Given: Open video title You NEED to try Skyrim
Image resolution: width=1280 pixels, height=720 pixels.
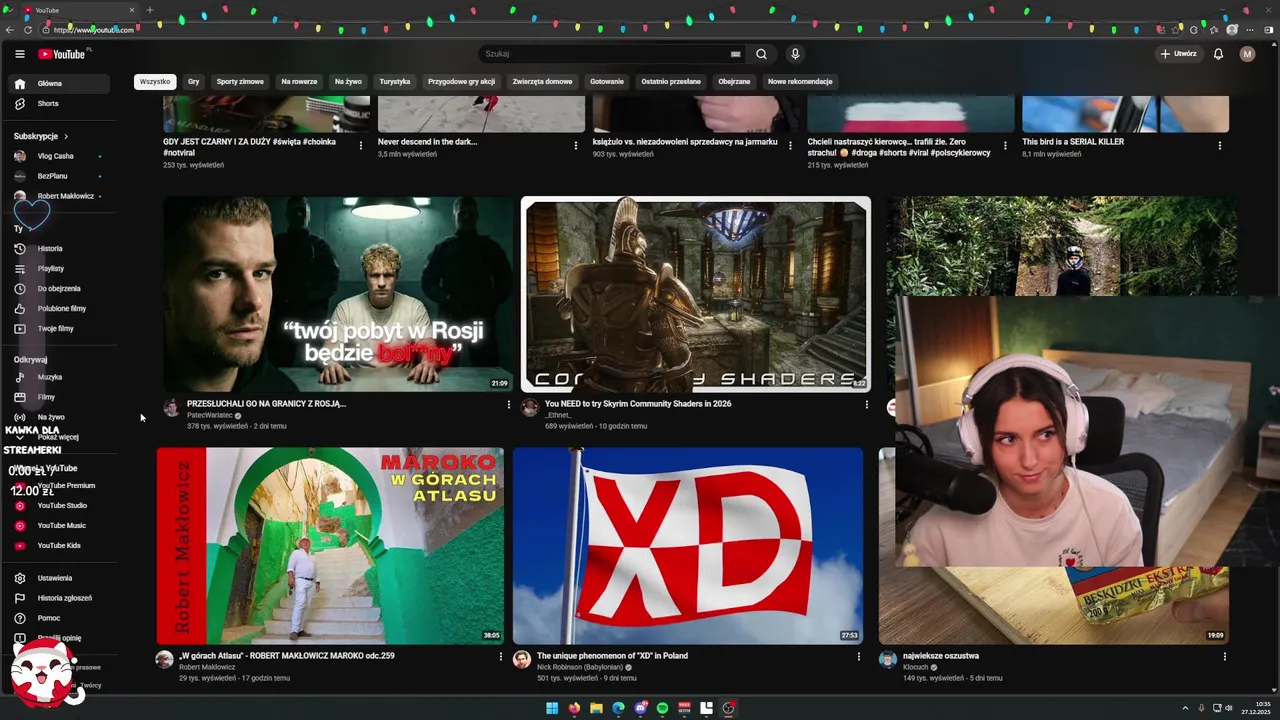Looking at the screenshot, I should (x=638, y=404).
